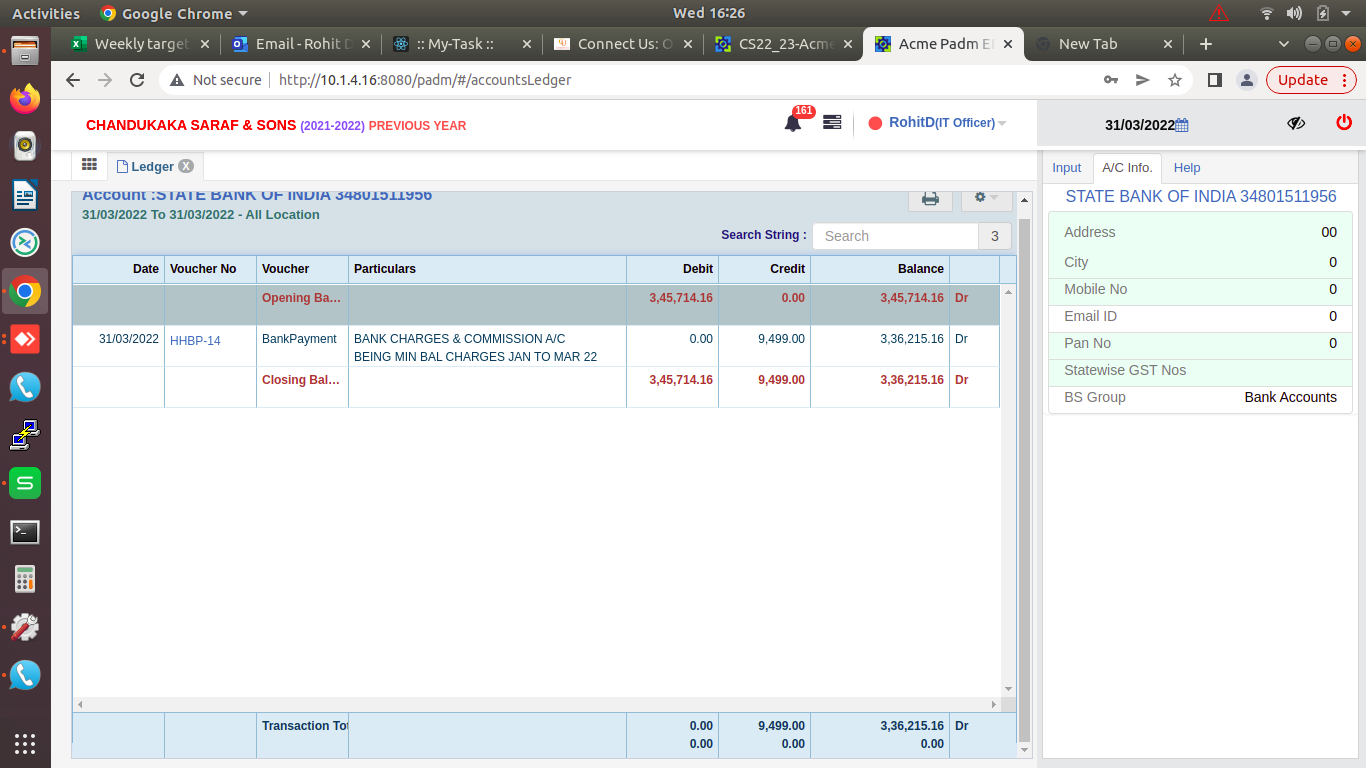This screenshot has width=1366, height=768.
Task: Open the AnyDesk red icon in dock
Action: (x=25, y=339)
